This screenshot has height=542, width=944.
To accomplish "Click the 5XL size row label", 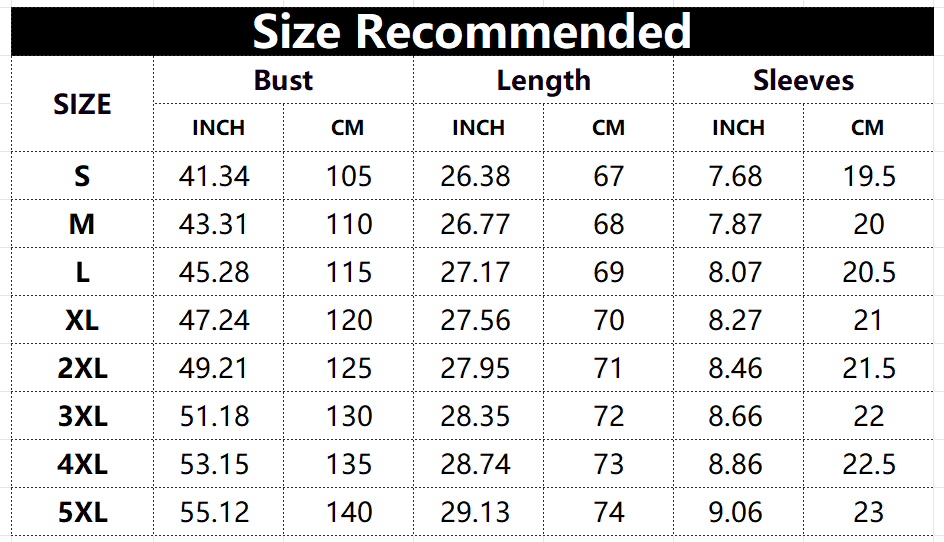I will [x=82, y=513].
